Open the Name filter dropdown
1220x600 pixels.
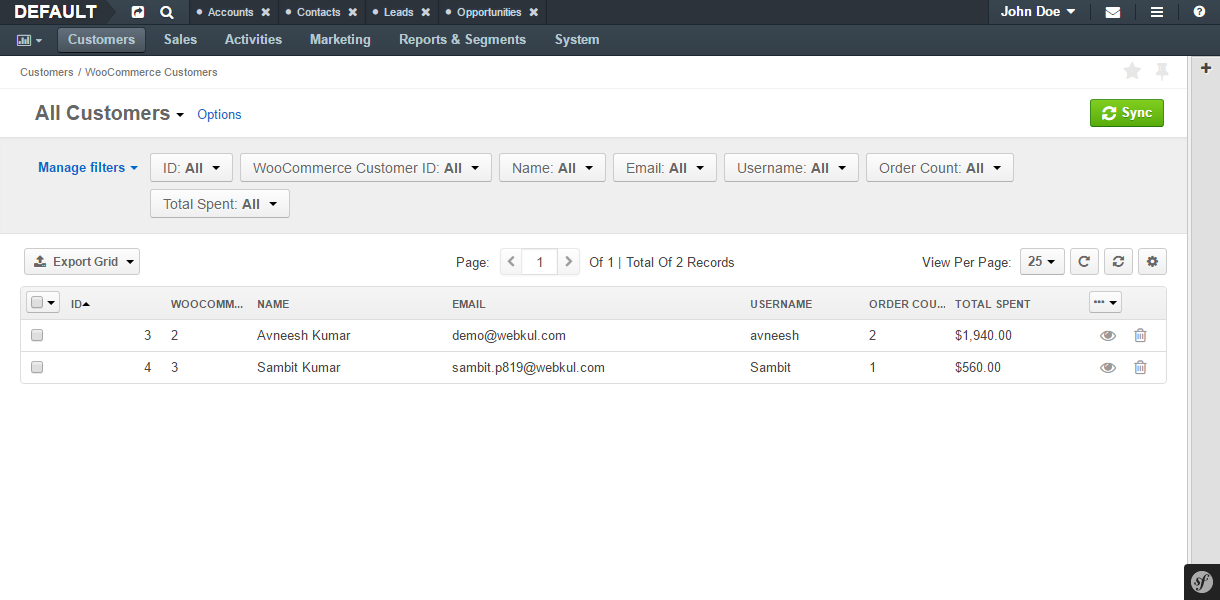(x=552, y=168)
